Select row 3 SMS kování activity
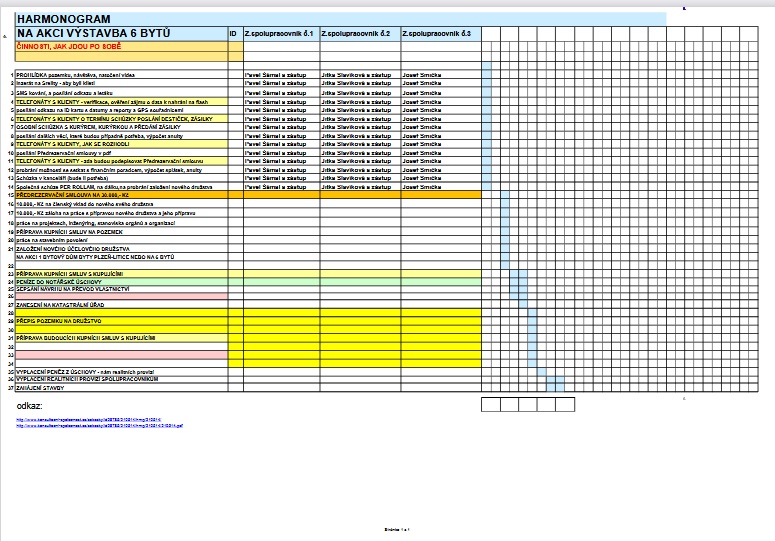The width and height of the screenshot is (775, 541). (x=122, y=93)
